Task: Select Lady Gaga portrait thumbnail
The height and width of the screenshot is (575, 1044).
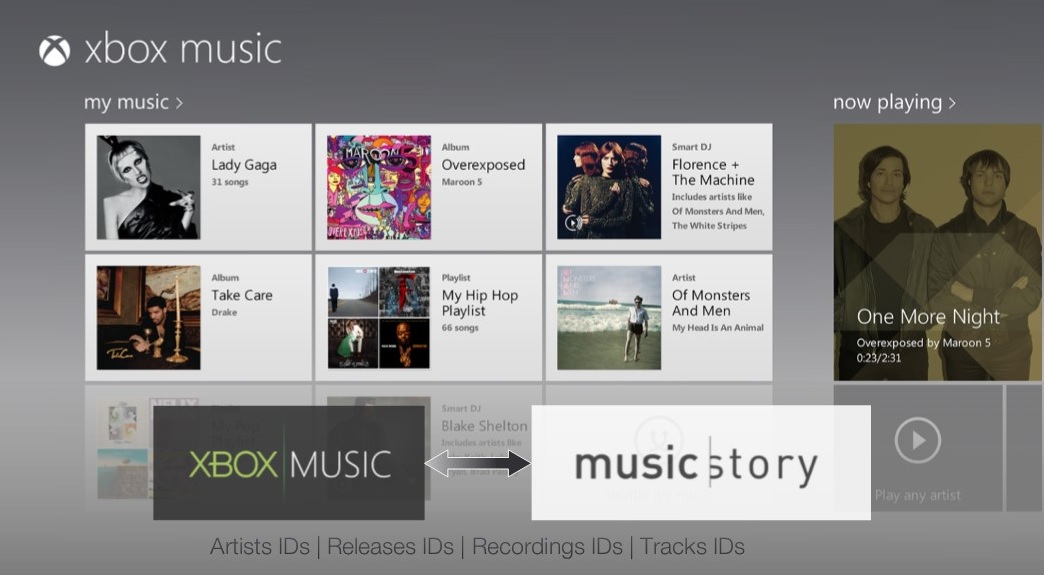Action: coord(148,188)
